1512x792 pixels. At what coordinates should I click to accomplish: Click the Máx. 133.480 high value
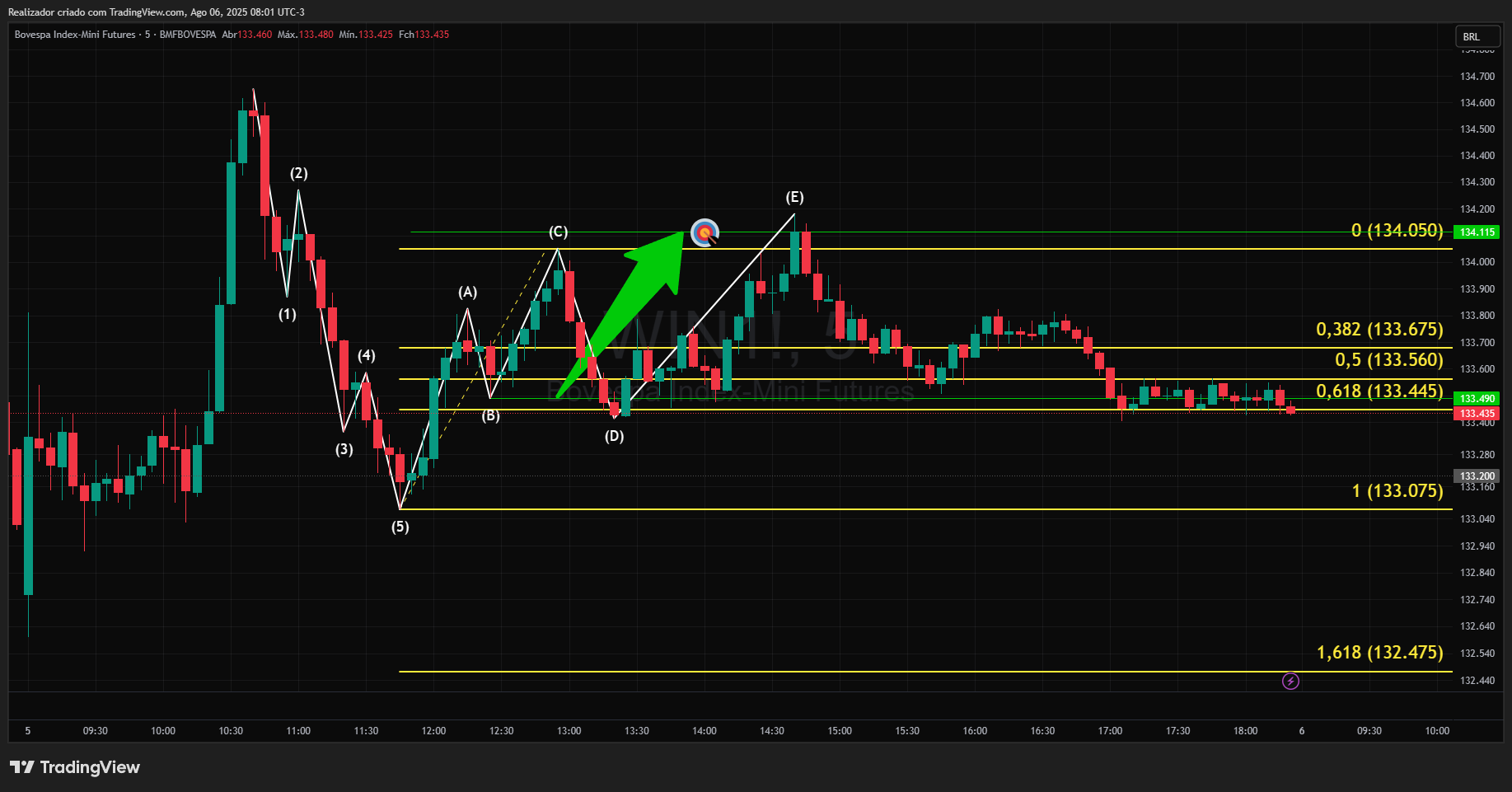[306, 35]
